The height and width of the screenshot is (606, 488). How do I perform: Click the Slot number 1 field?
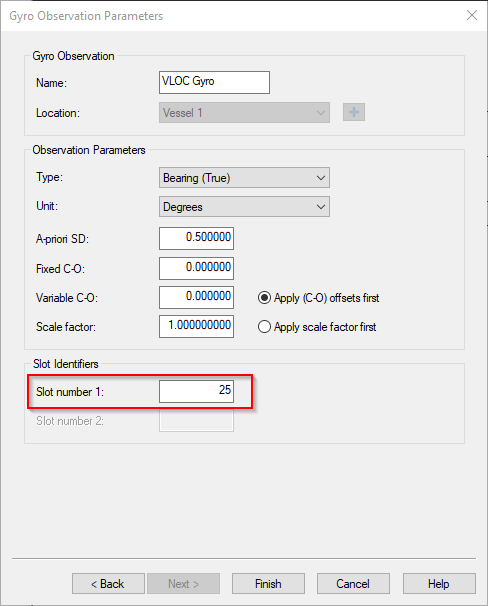click(x=196, y=392)
